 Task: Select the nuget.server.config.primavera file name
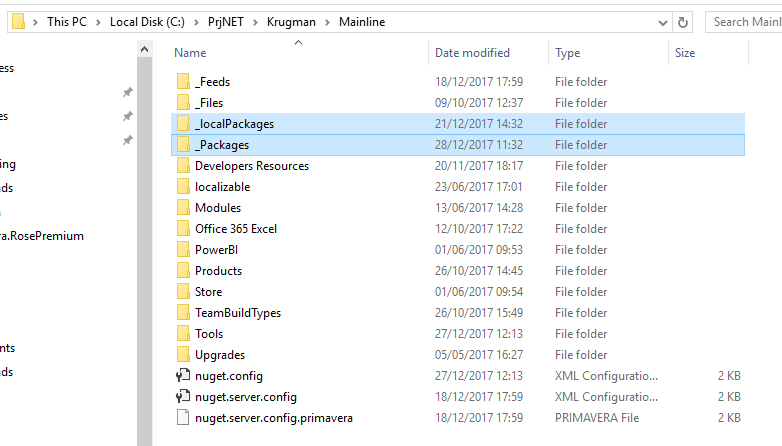[274, 418]
